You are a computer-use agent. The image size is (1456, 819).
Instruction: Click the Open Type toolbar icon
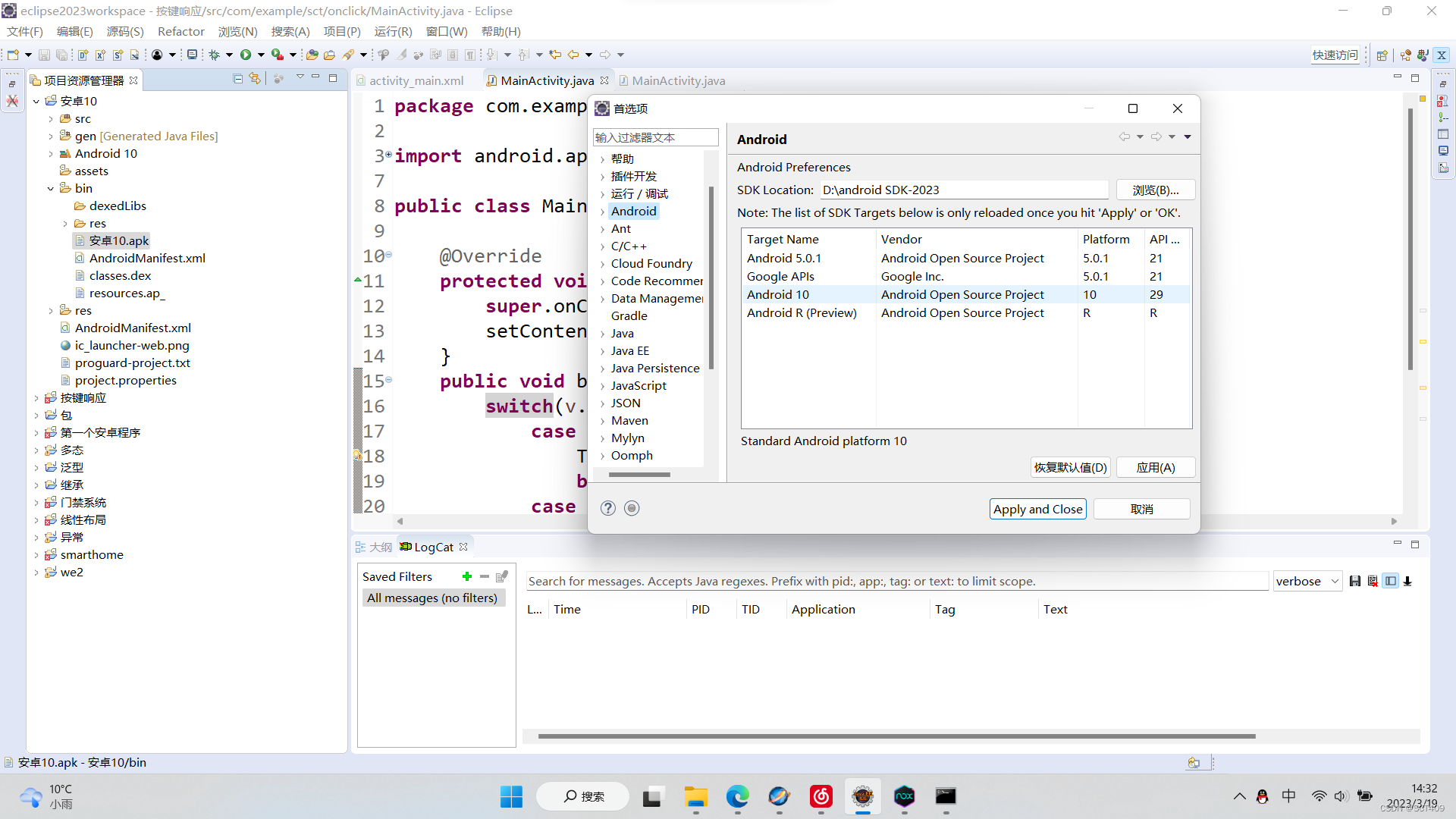(x=312, y=55)
